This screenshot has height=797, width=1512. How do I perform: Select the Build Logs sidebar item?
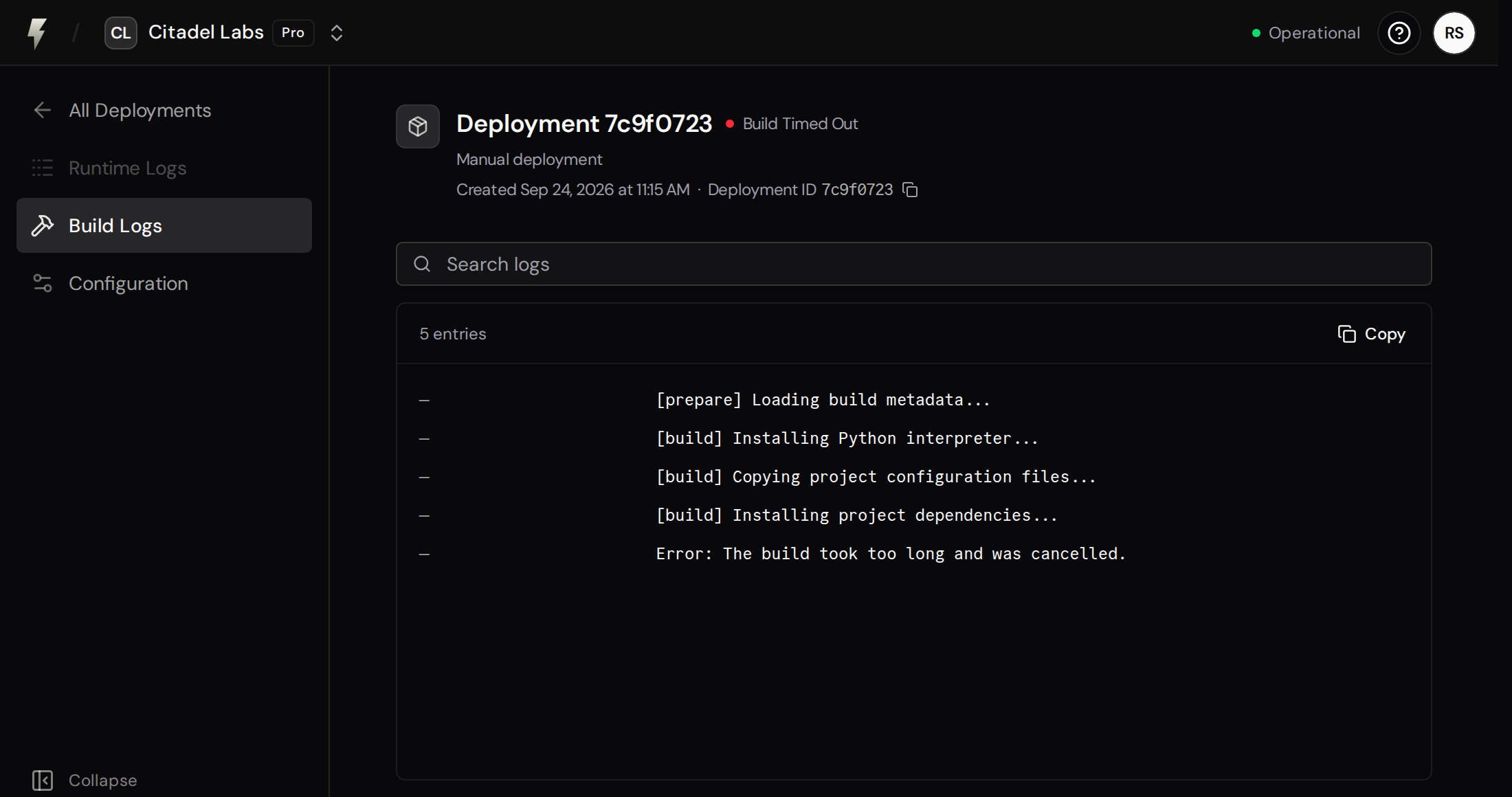[164, 225]
